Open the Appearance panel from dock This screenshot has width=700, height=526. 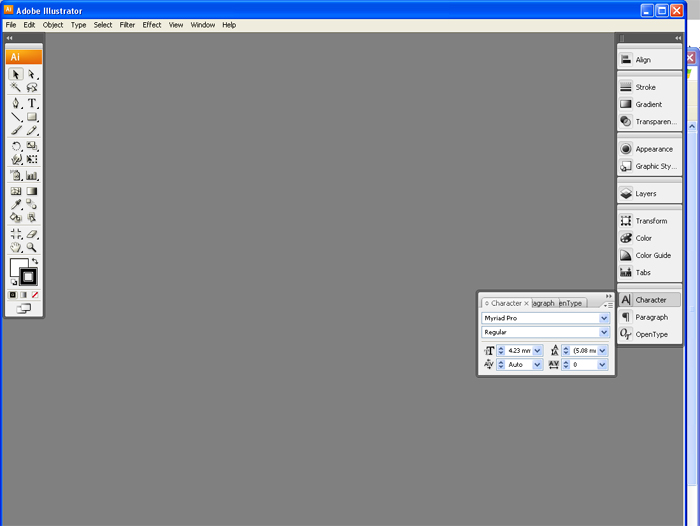click(x=650, y=149)
